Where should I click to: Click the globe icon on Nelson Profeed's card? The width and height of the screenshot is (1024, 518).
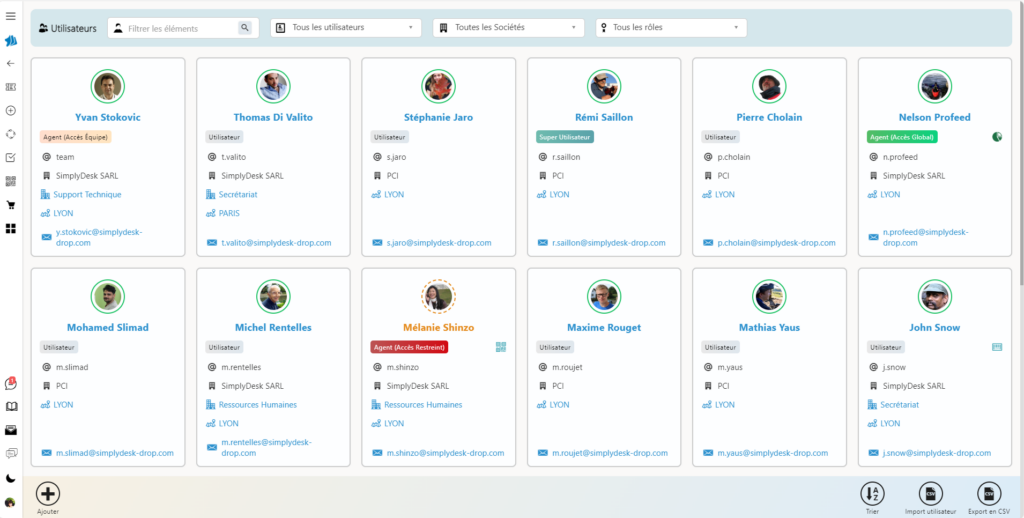(996, 137)
